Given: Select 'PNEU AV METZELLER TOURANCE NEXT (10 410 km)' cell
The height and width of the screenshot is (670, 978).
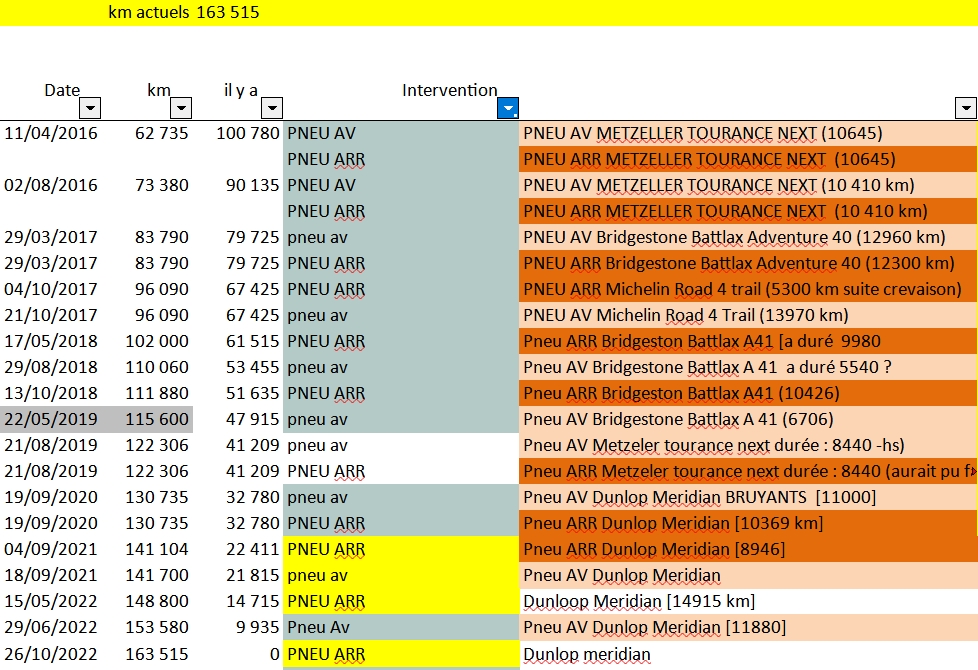Looking at the screenshot, I should 747,185.
